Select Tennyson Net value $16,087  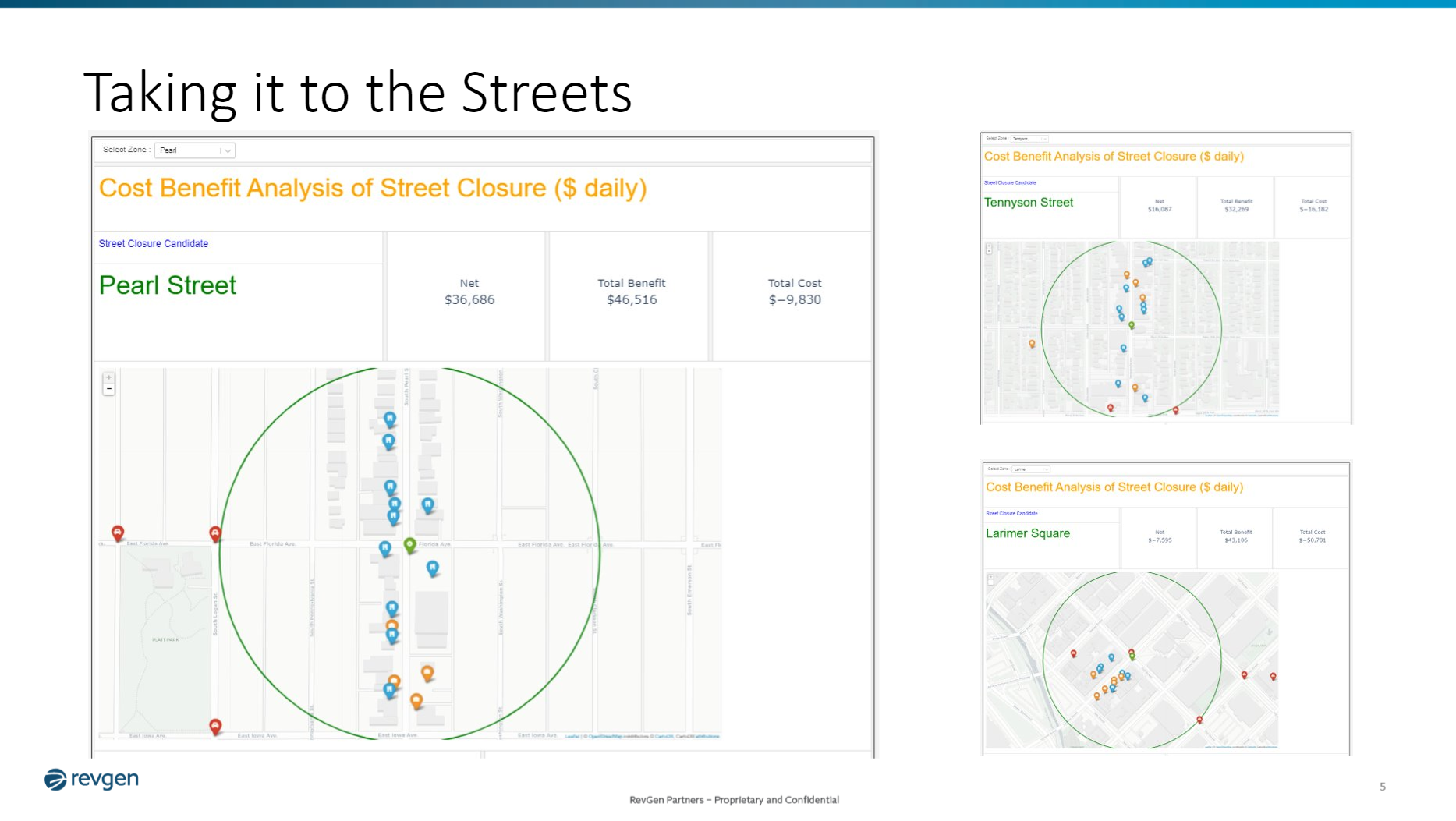point(1160,209)
